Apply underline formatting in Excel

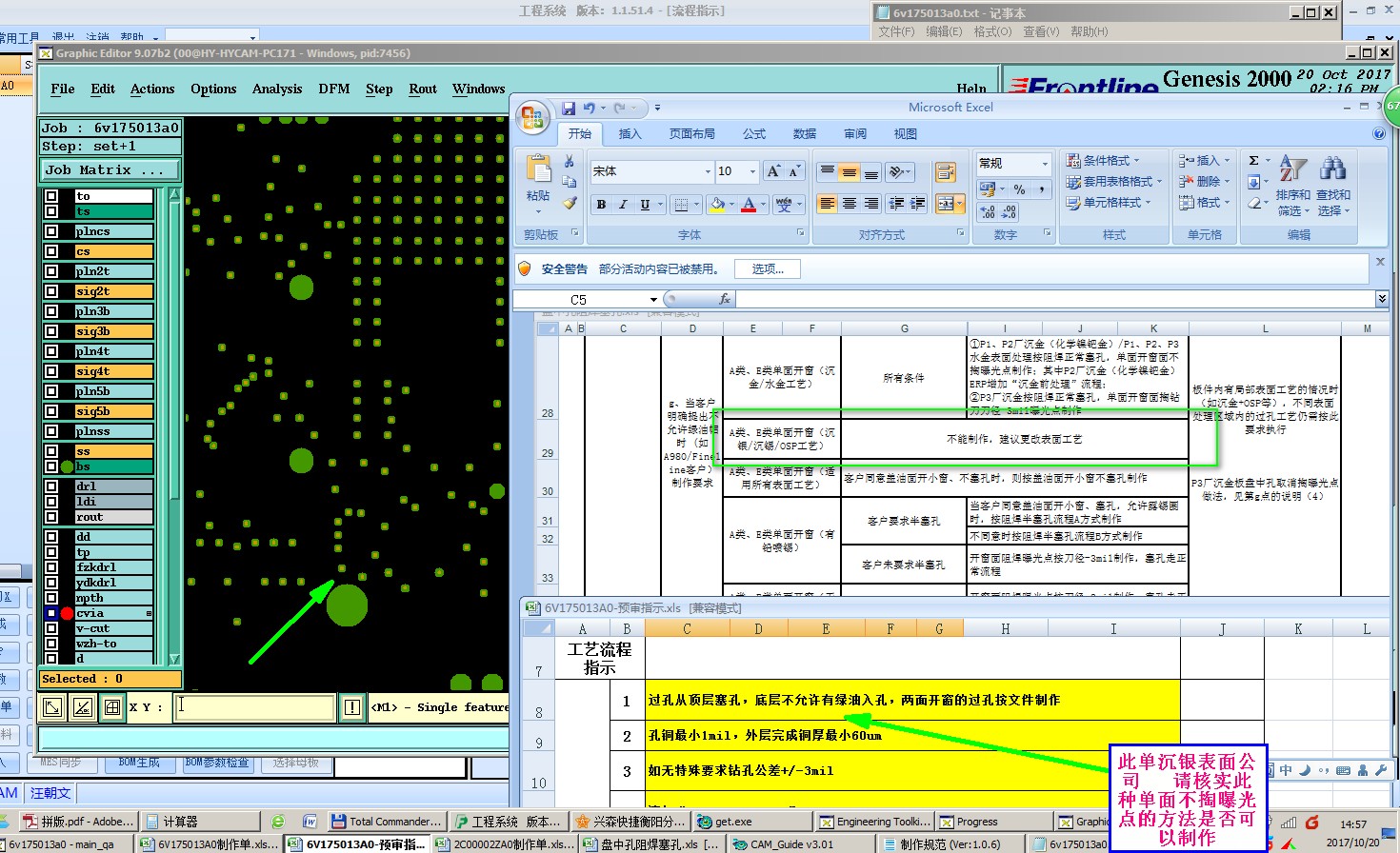645,205
